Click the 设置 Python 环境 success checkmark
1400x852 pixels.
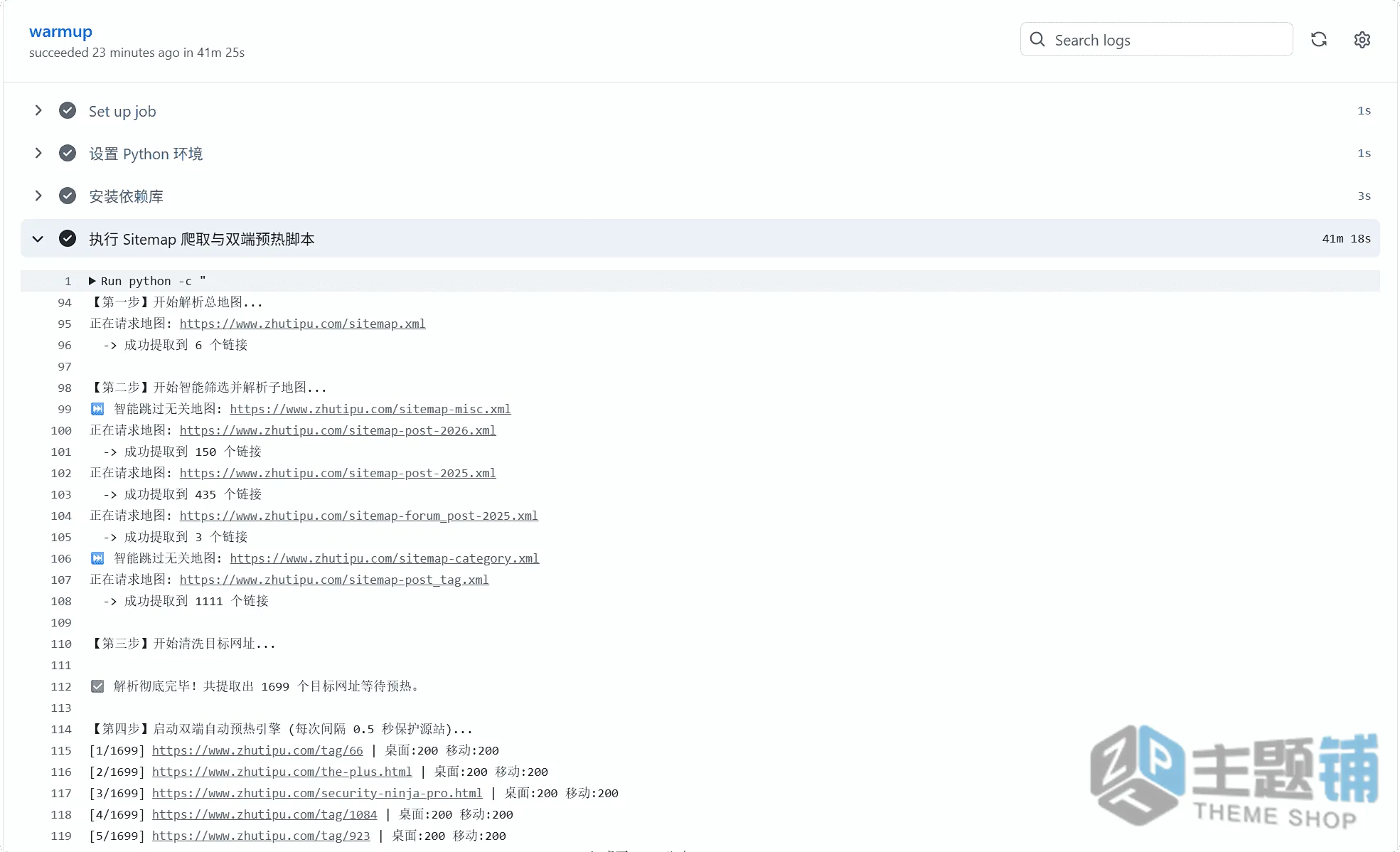click(x=68, y=154)
